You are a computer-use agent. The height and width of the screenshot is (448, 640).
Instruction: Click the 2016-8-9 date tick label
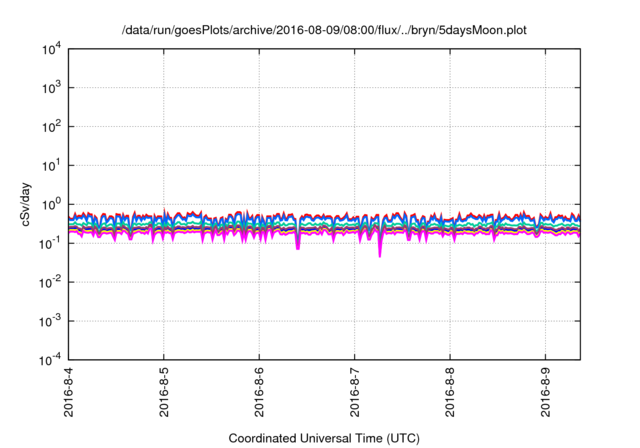(546, 392)
